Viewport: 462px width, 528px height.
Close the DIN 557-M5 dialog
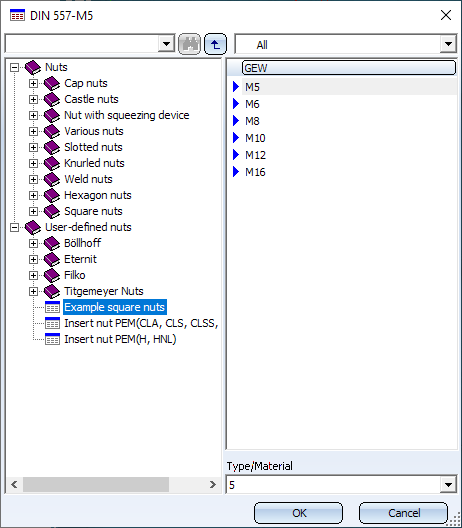point(446,15)
